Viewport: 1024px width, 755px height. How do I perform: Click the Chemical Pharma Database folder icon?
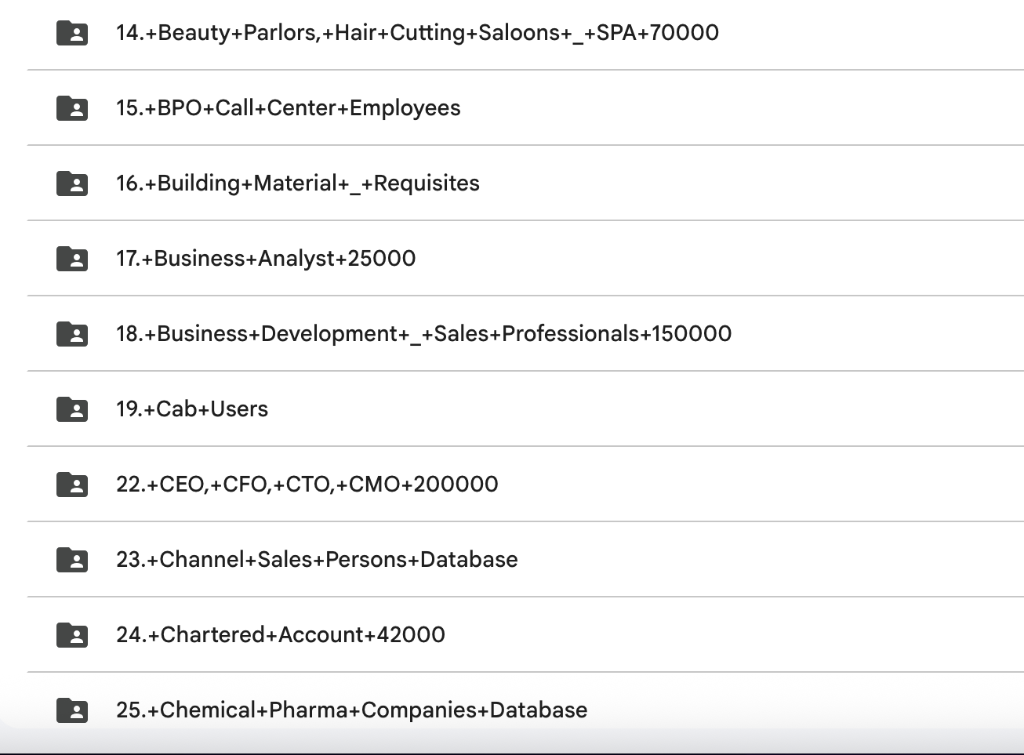(72, 710)
